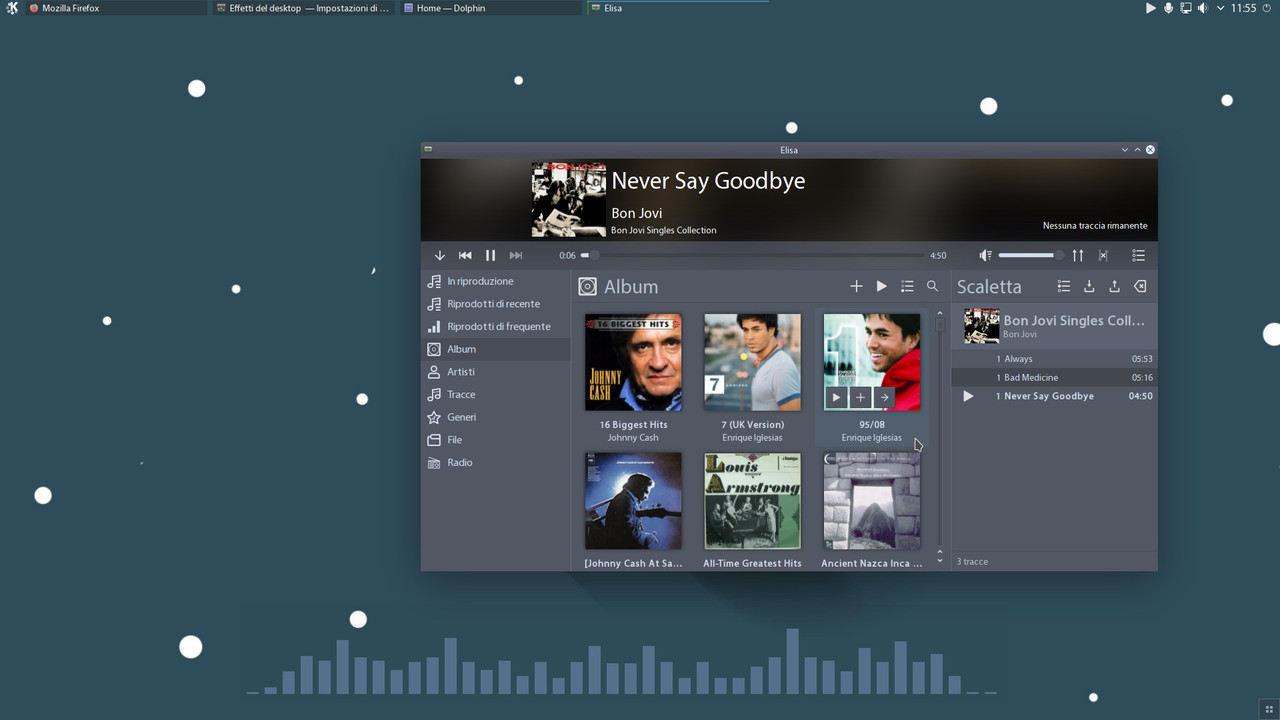1280x720 pixels.
Task: Click the album list scroll-up arrow
Action: (x=940, y=313)
